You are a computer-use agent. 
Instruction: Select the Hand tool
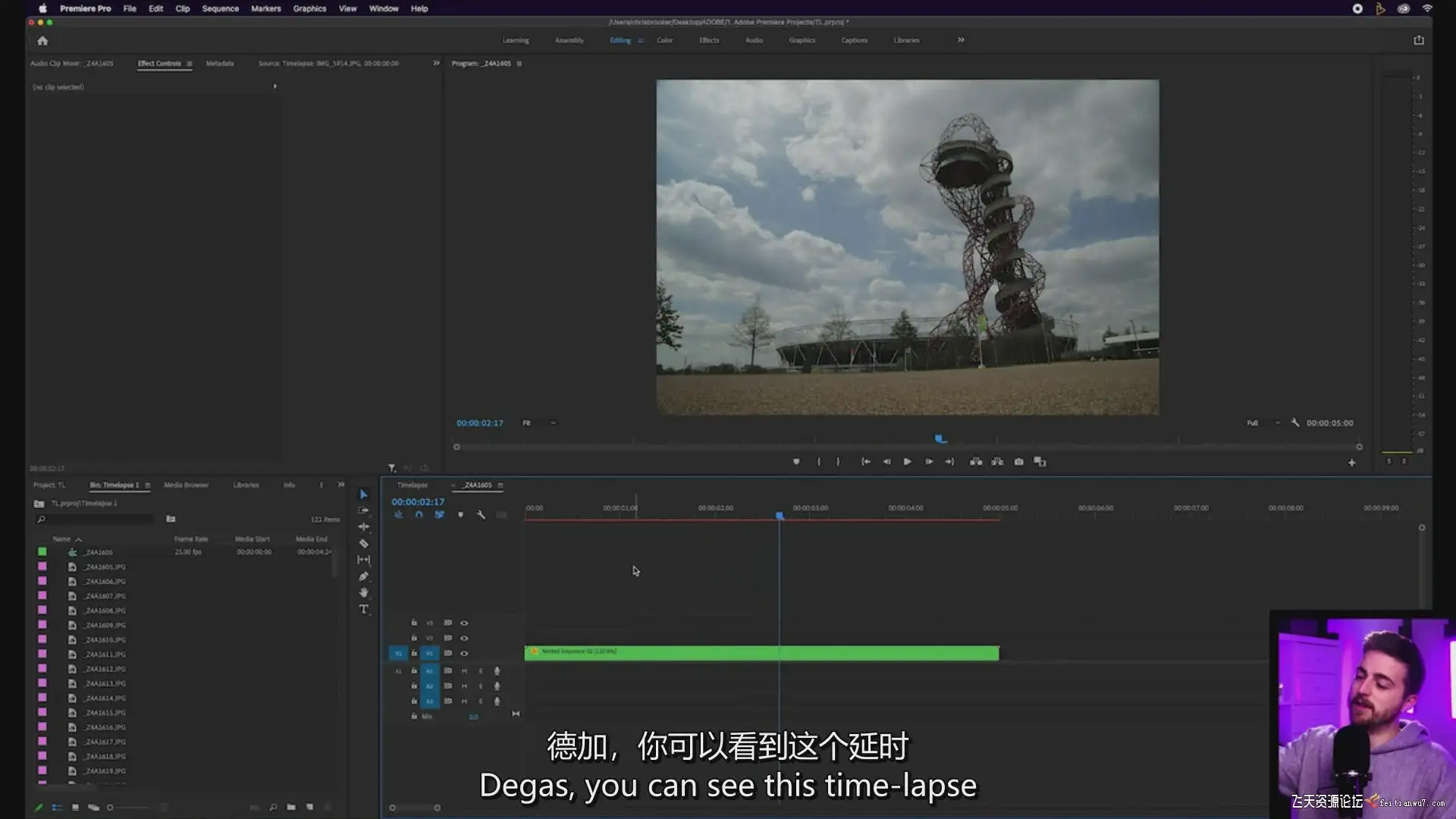click(x=364, y=593)
